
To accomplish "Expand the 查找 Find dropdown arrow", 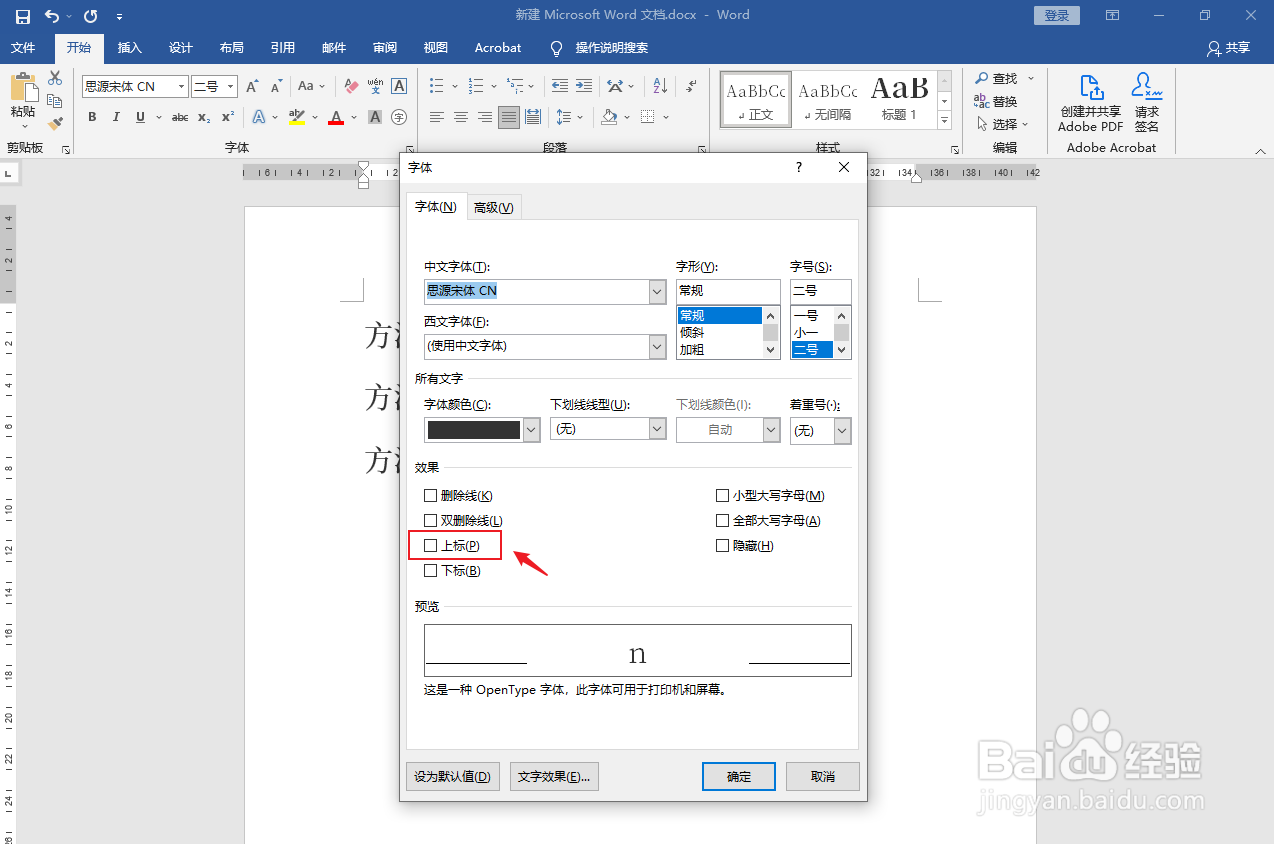I will [1031, 78].
